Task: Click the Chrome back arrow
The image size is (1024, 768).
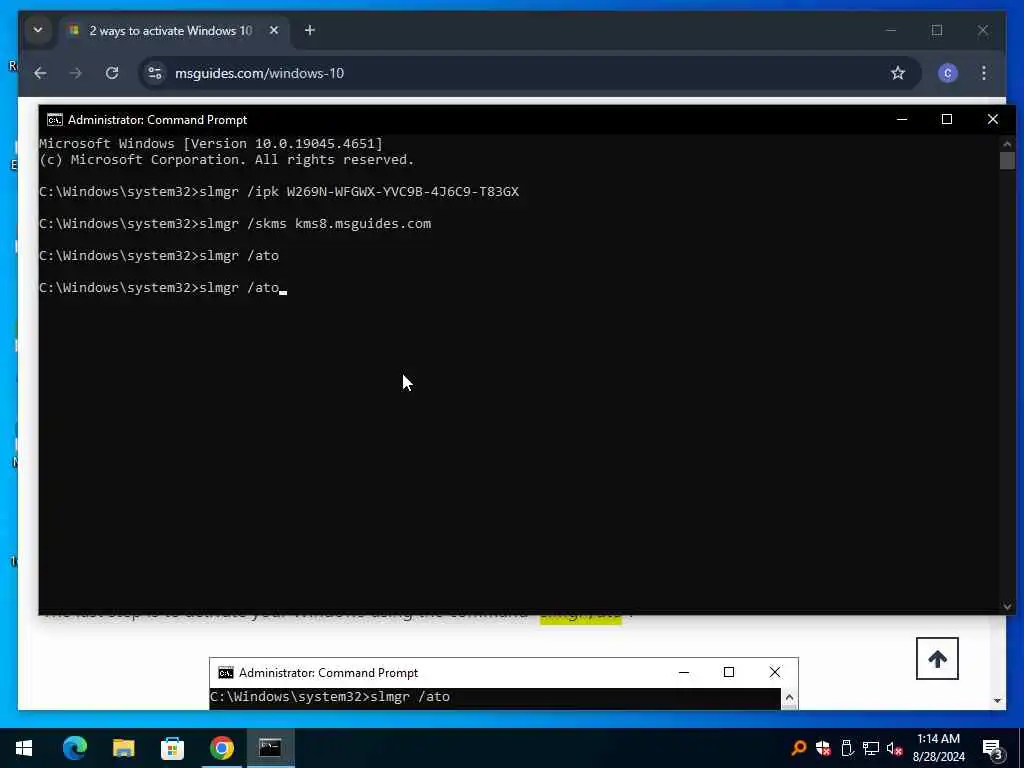Action: pyautogui.click(x=40, y=73)
